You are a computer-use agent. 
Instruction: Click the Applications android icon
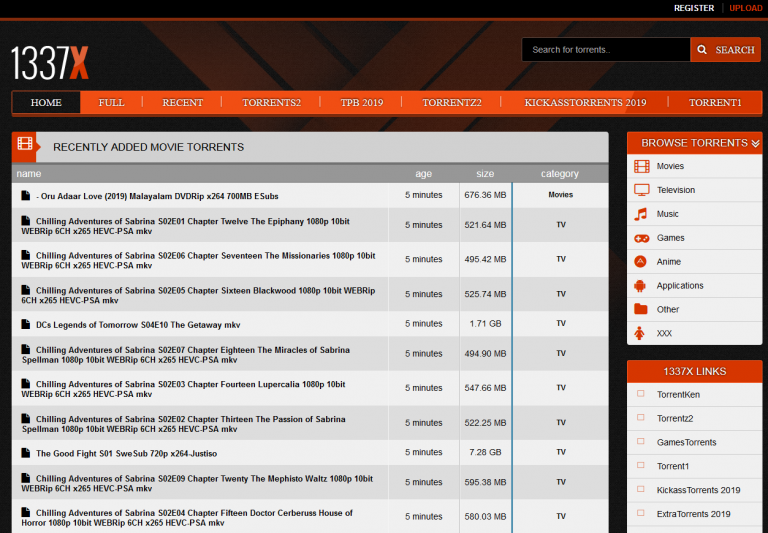640,286
